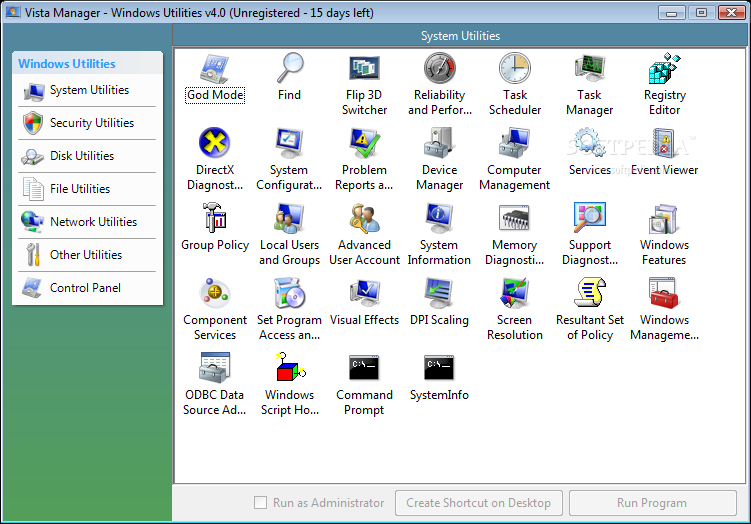Enable the Run as Administrator checkbox
751x524 pixels.
click(260, 502)
